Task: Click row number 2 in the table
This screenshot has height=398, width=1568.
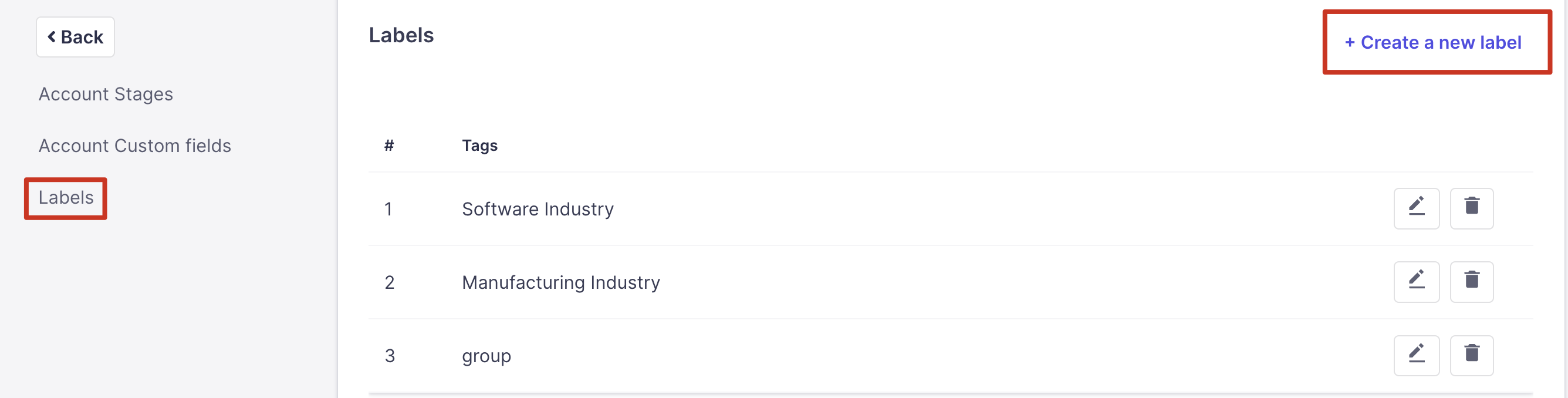Action: (390, 282)
